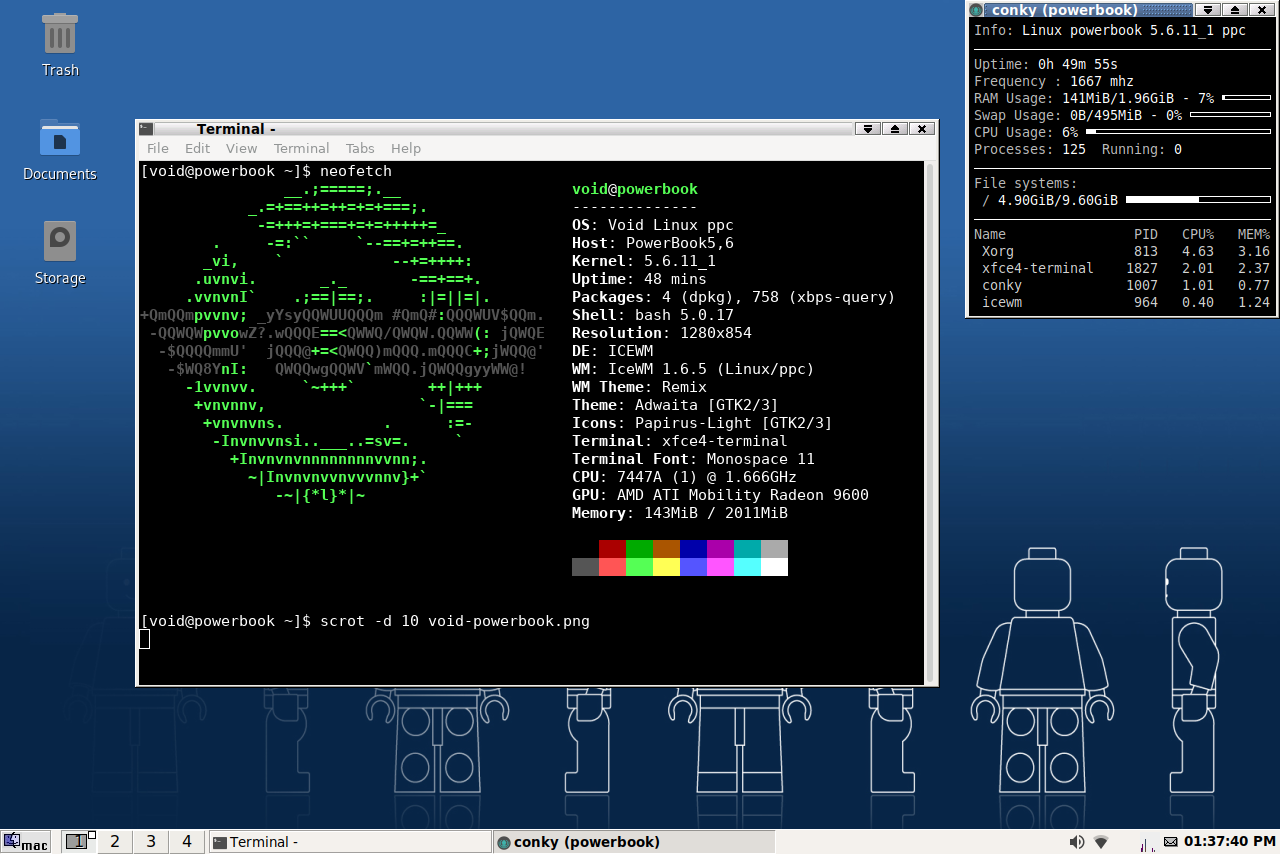Viewport: 1280px width, 854px height.
Task: Click the 'Icons: Papirus-Light' line
Action: [703, 423]
